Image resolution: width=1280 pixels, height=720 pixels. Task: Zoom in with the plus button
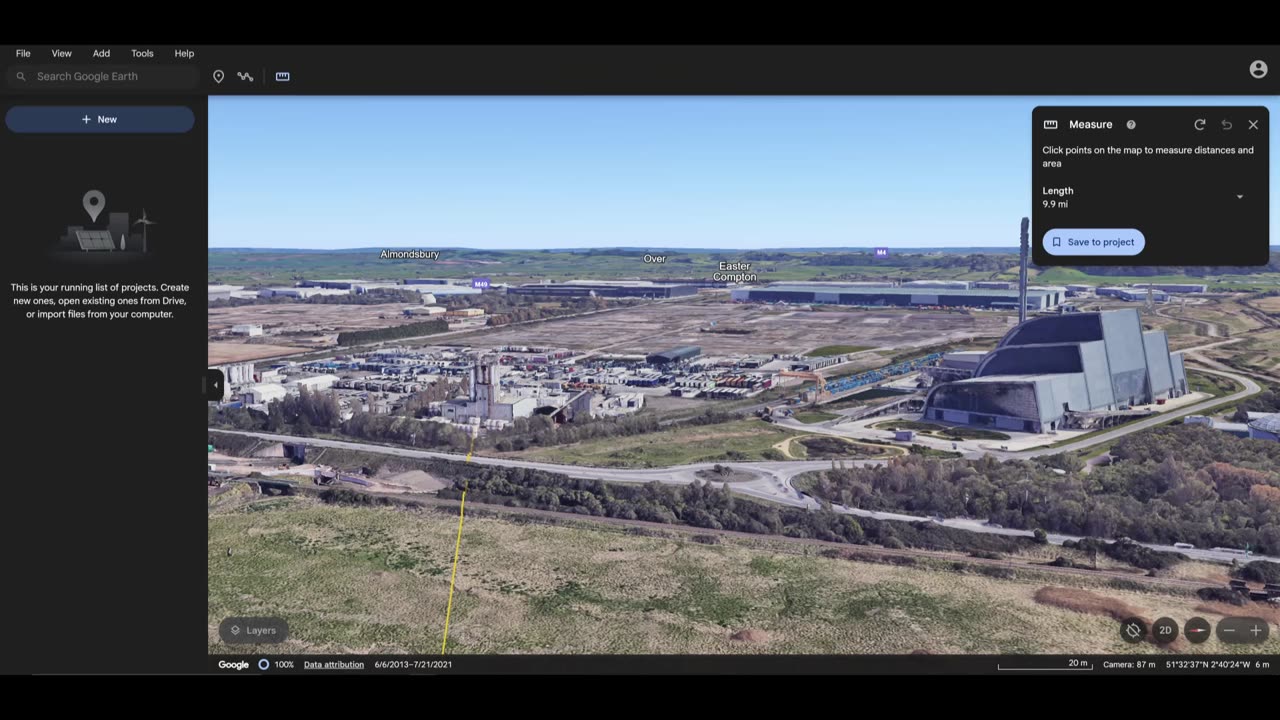click(x=1256, y=630)
